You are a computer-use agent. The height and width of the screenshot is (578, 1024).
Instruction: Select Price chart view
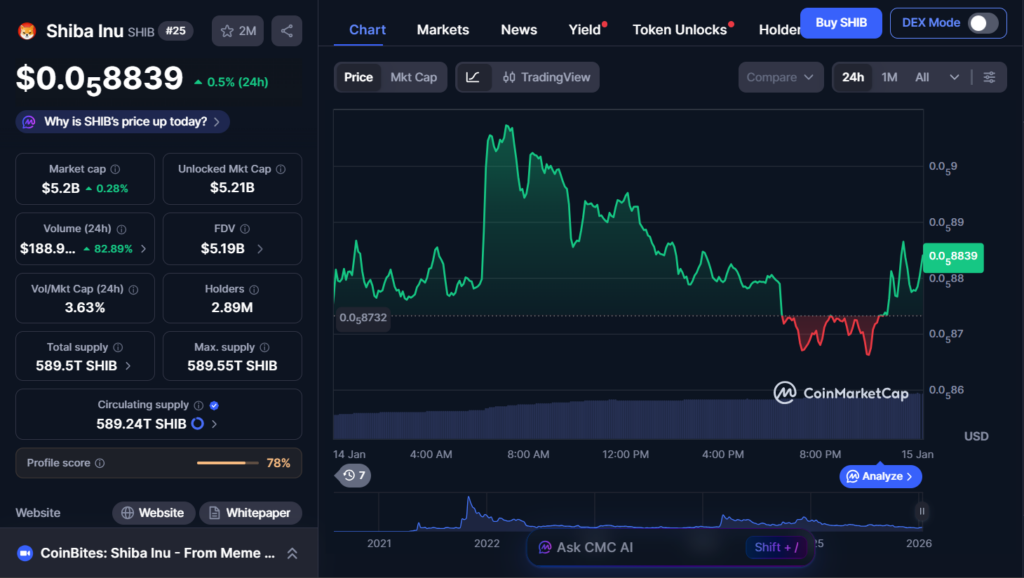pyautogui.click(x=358, y=77)
